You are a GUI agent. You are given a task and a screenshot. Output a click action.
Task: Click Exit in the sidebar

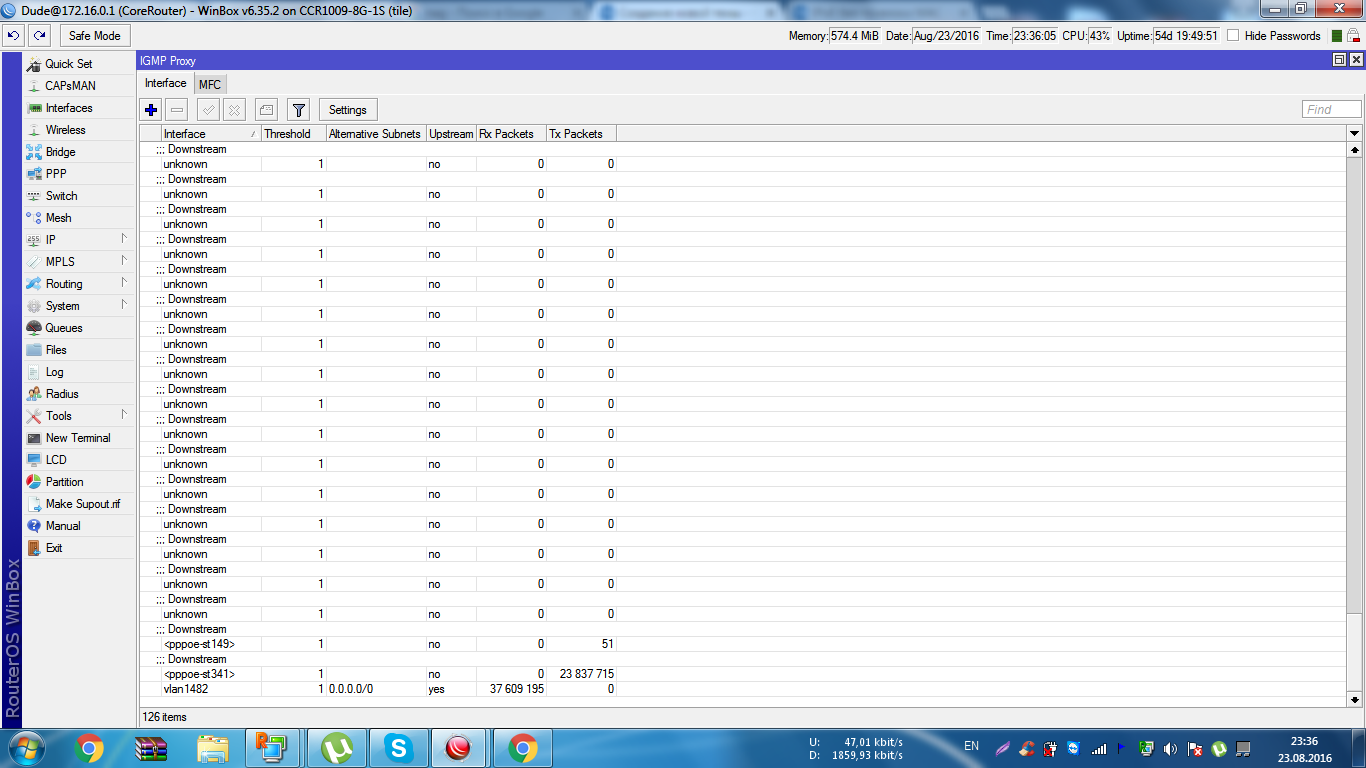tap(79, 548)
